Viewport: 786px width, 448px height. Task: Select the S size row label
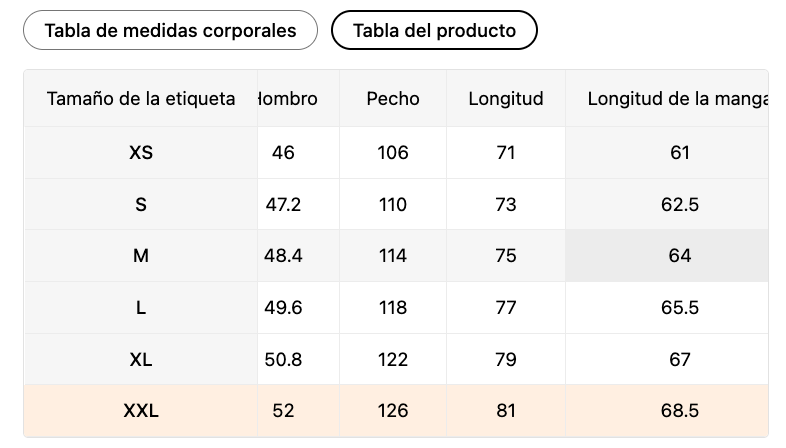(x=141, y=204)
